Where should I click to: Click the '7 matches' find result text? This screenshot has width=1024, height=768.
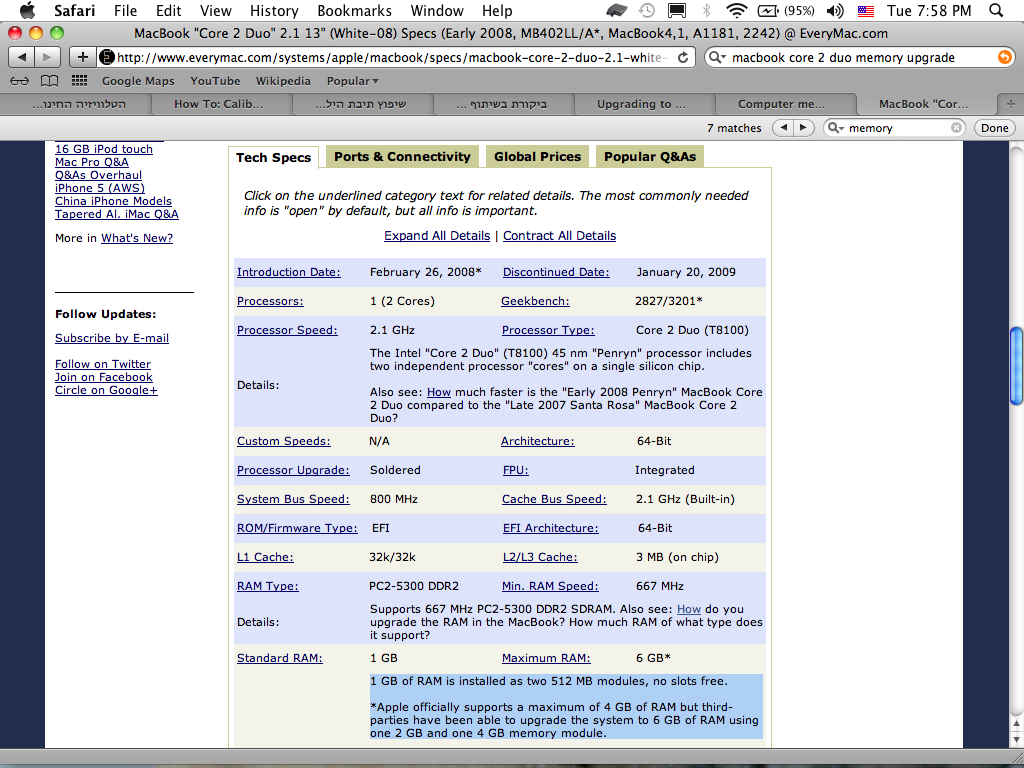pyautogui.click(x=734, y=128)
